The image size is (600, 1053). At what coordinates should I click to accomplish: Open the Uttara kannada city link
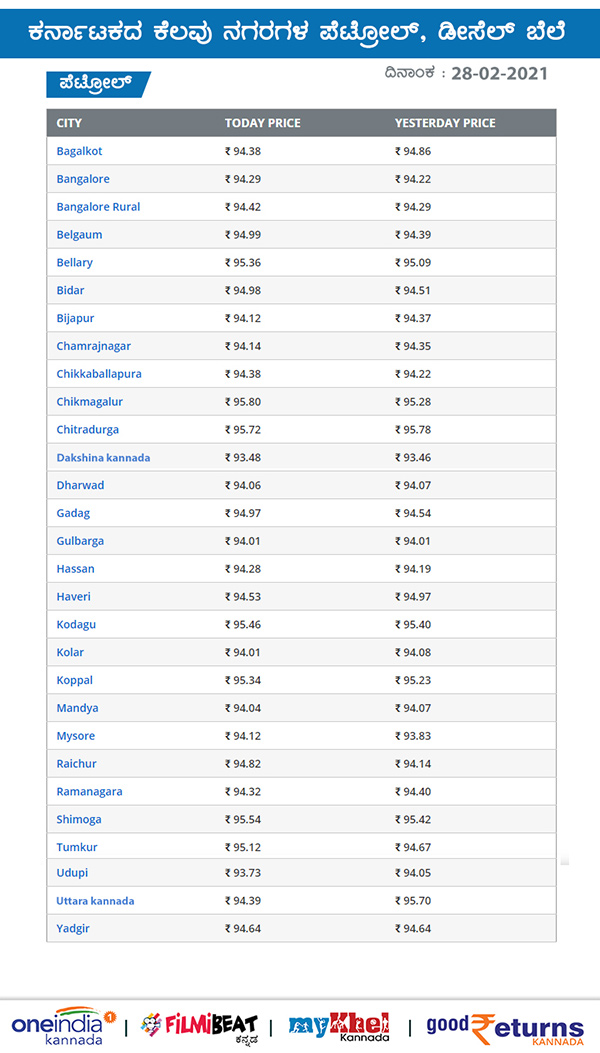click(x=95, y=901)
